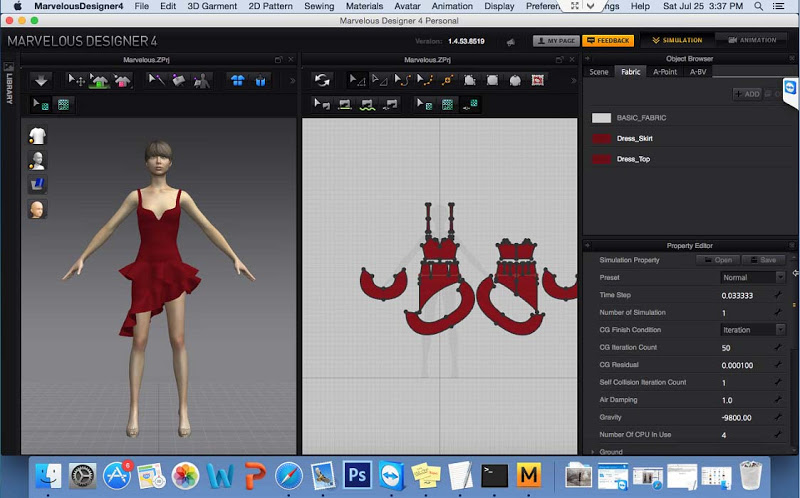Select the Dress_Top red swatch
The image size is (800, 498).
(x=601, y=159)
